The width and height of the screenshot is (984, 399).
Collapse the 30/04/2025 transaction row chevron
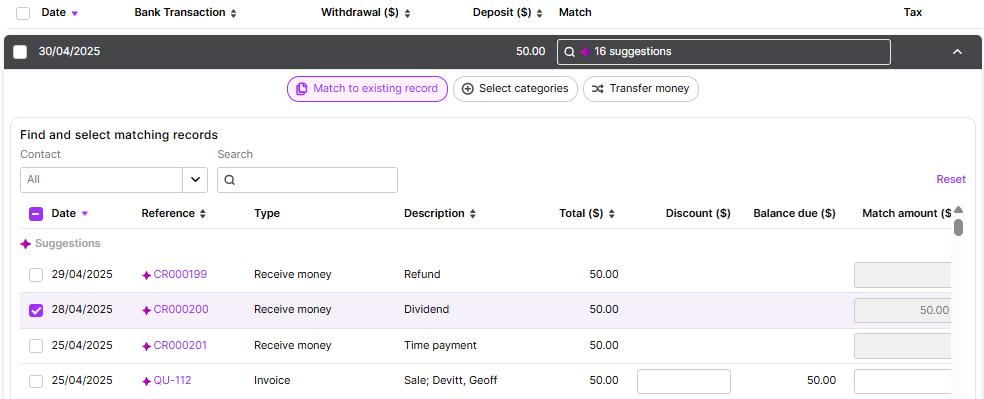coord(957,52)
